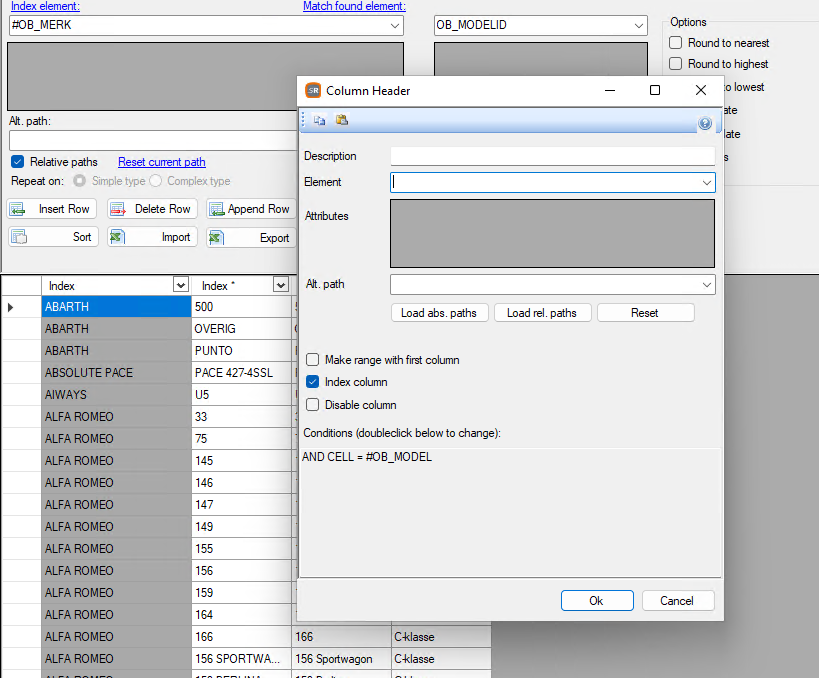
Task: Click the cell with value 75
Action: [x=241, y=438]
